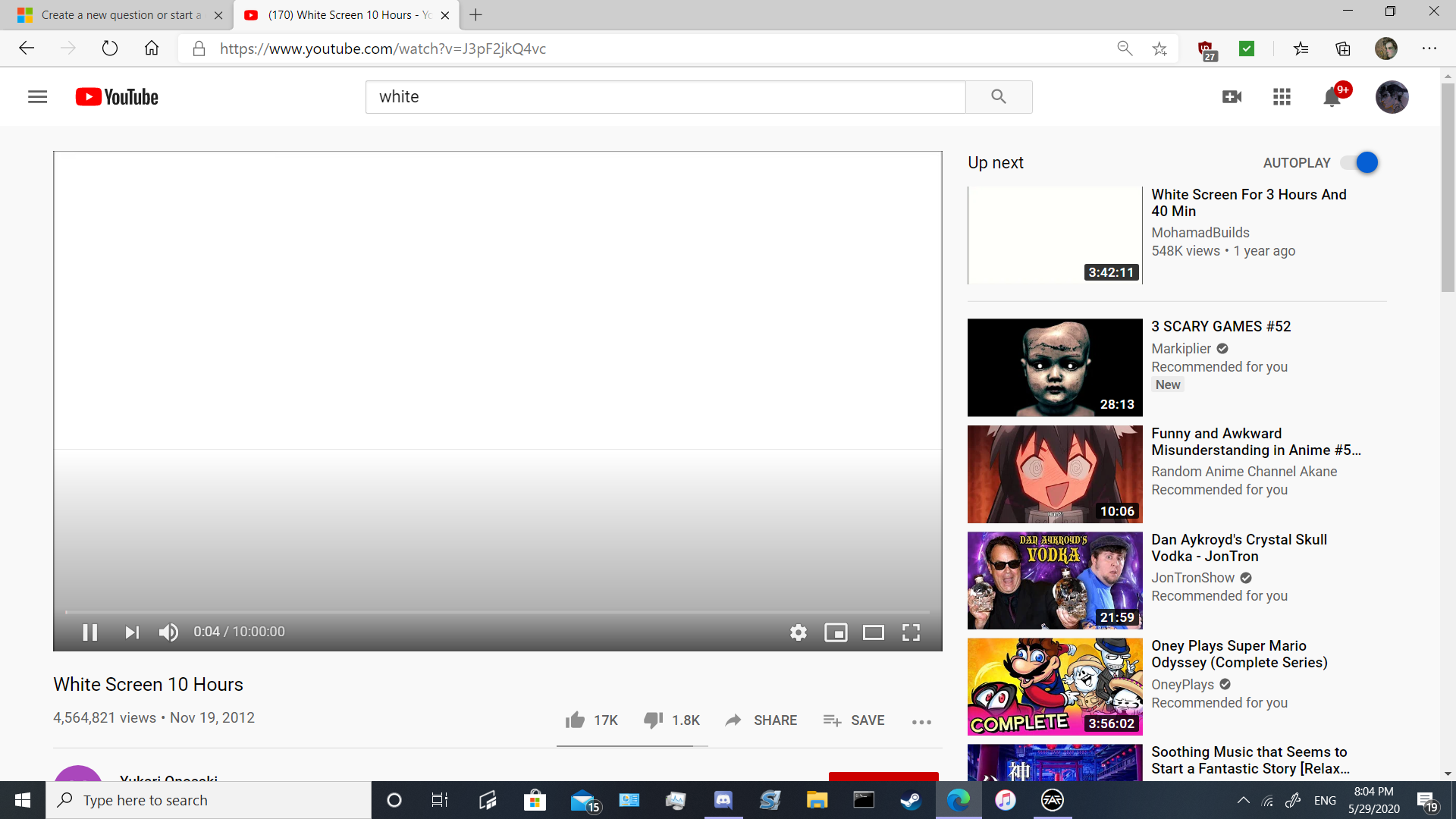
Task: Open White Screen For 3 Hours thumbnail
Action: (x=1055, y=235)
